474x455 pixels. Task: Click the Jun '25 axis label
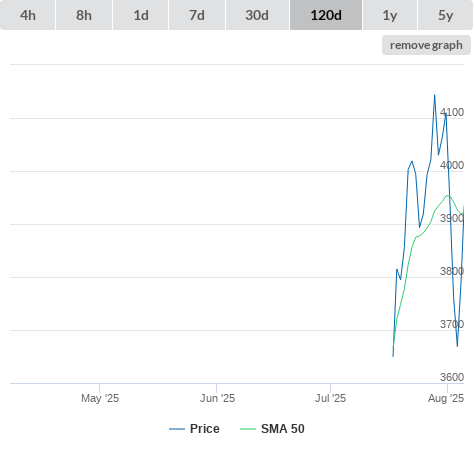click(x=217, y=398)
